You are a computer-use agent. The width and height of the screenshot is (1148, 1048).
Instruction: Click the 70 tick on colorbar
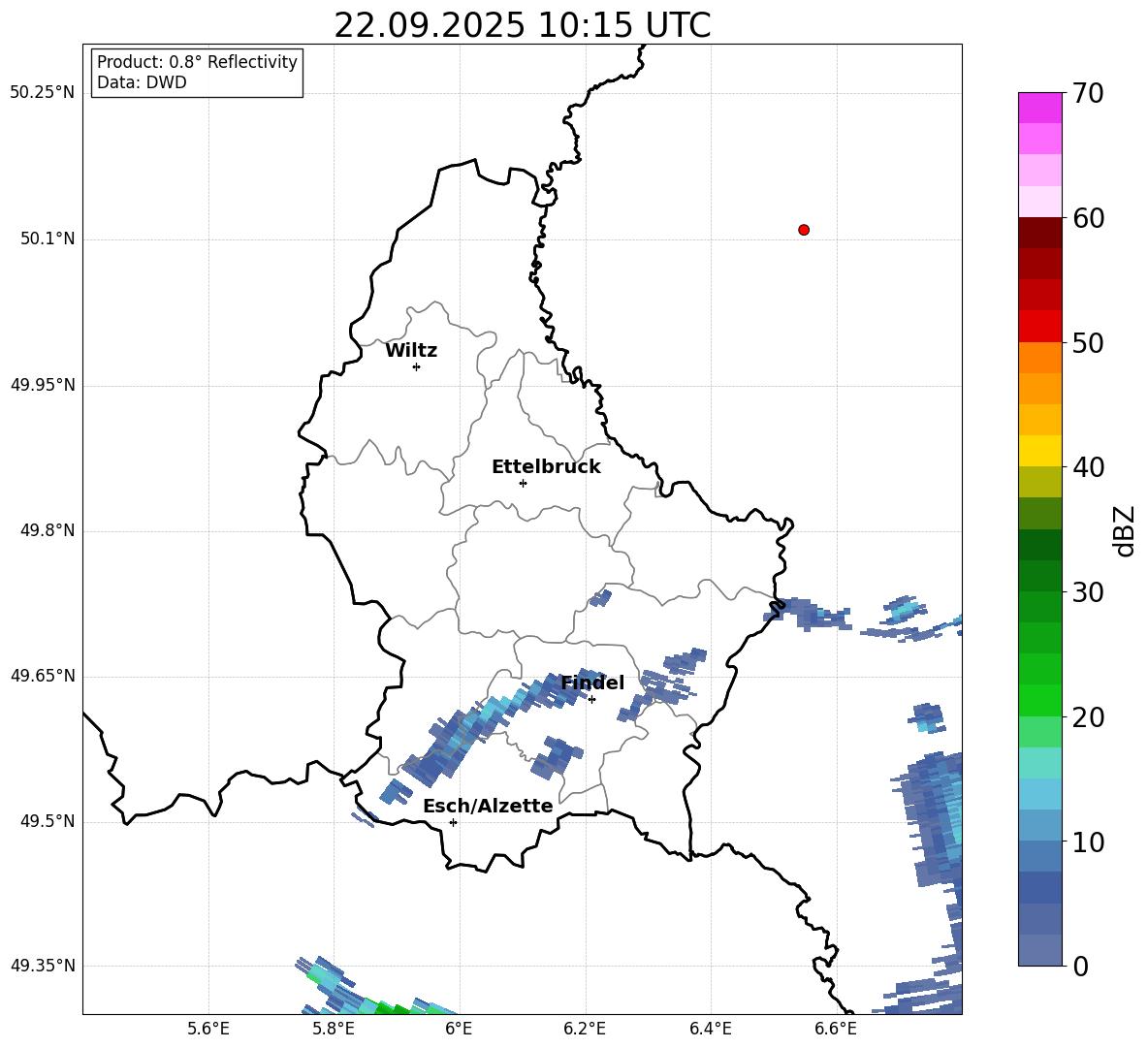(1088, 93)
